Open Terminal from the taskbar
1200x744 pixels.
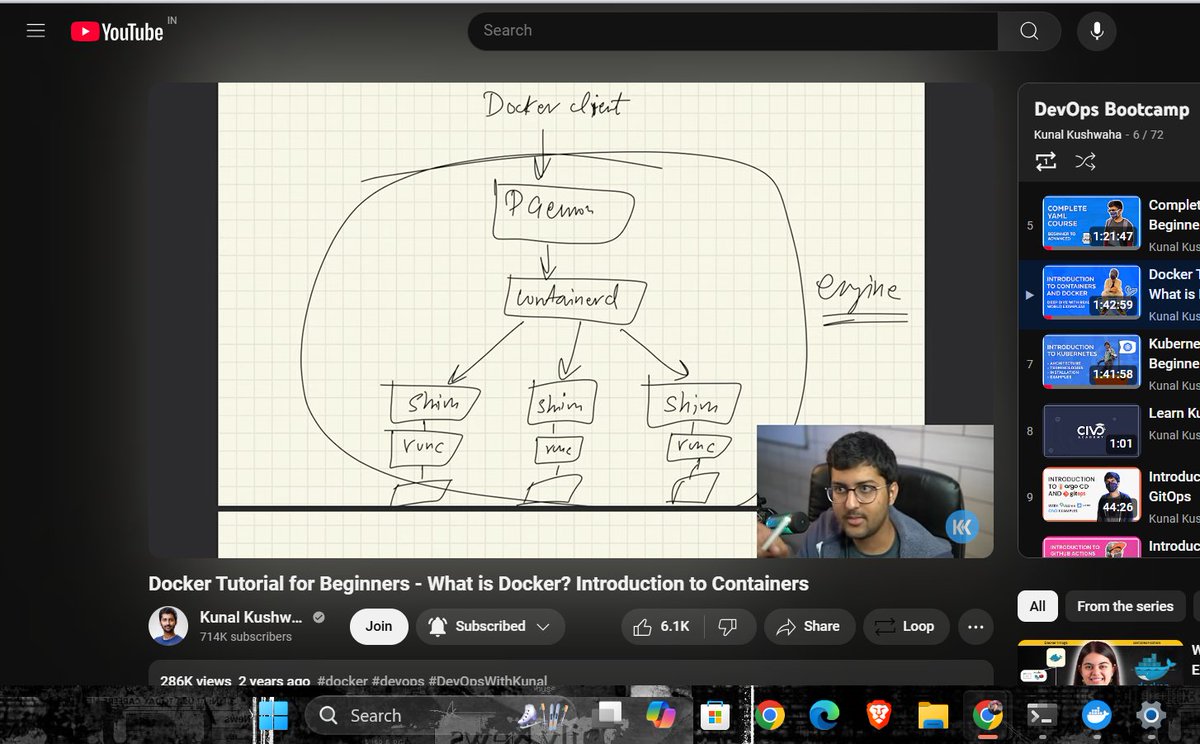pos(1042,715)
